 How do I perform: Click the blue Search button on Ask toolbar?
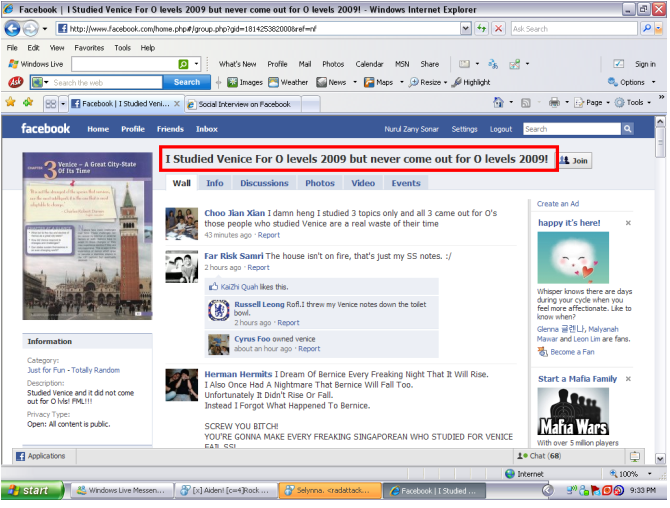pyautogui.click(x=187, y=82)
